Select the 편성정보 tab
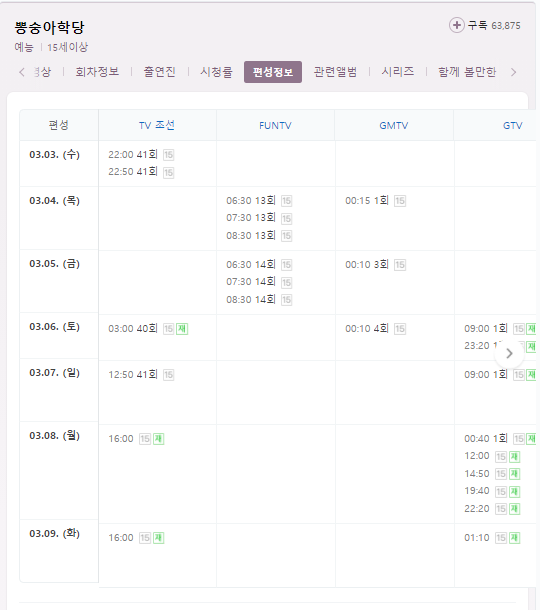 coord(273,72)
